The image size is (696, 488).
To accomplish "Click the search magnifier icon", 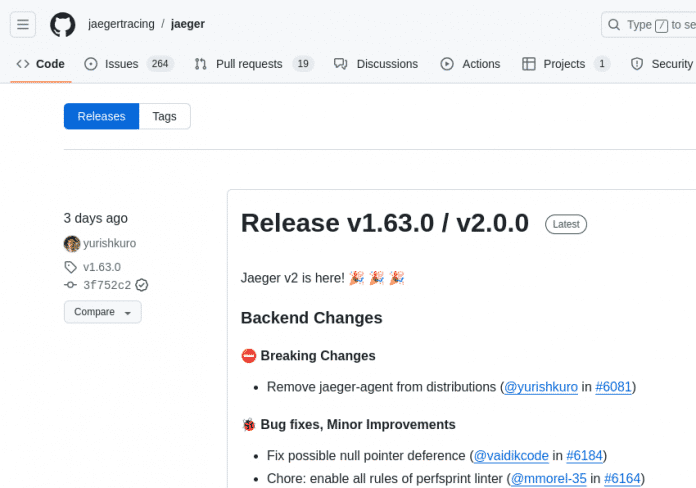I will [x=614, y=24].
